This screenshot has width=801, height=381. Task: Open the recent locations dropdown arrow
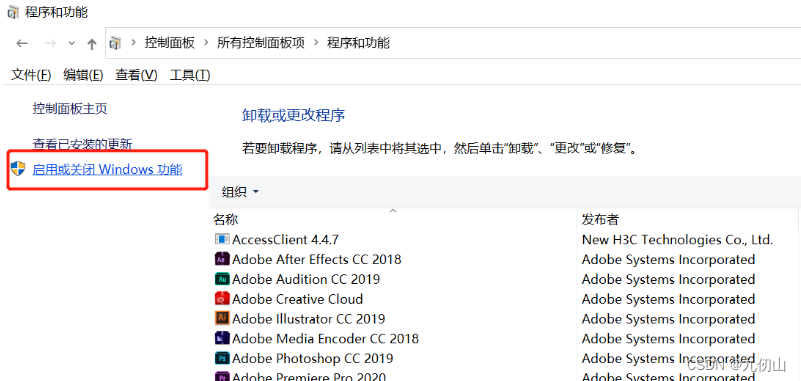72,43
